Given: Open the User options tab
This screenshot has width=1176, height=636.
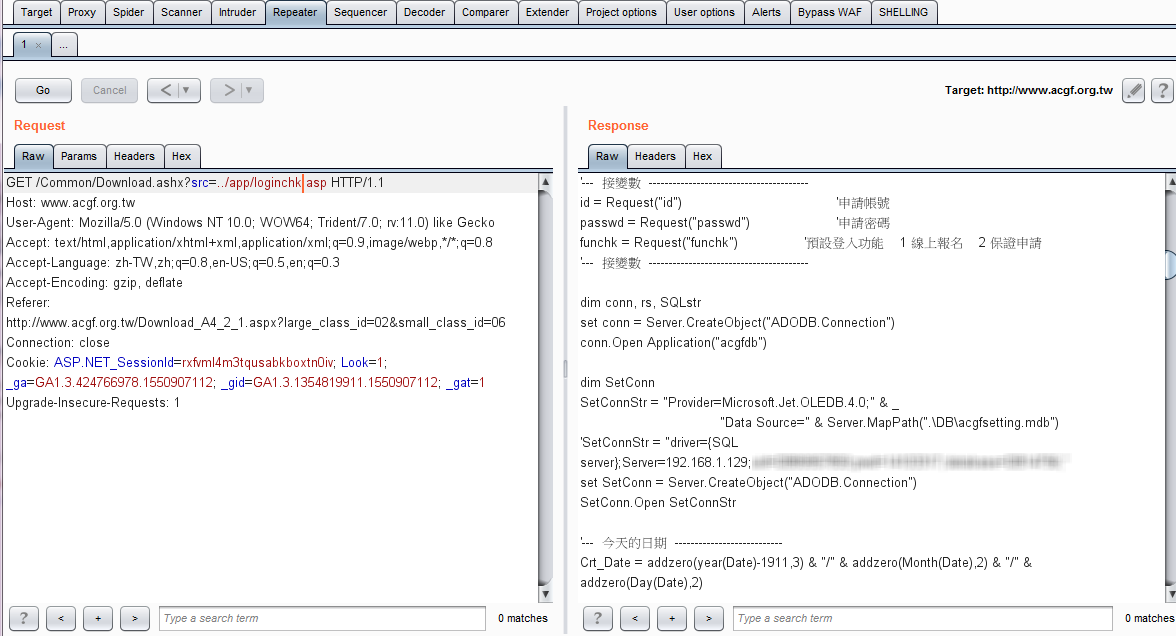Looking at the screenshot, I should click(704, 12).
